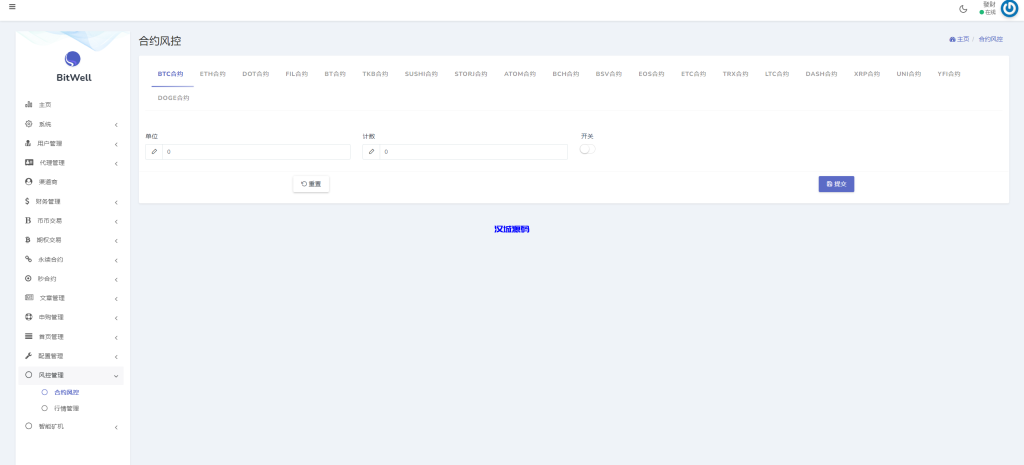The width and height of the screenshot is (1024, 465).
Task: Switch to the ETH合约 tab
Action: [213, 74]
